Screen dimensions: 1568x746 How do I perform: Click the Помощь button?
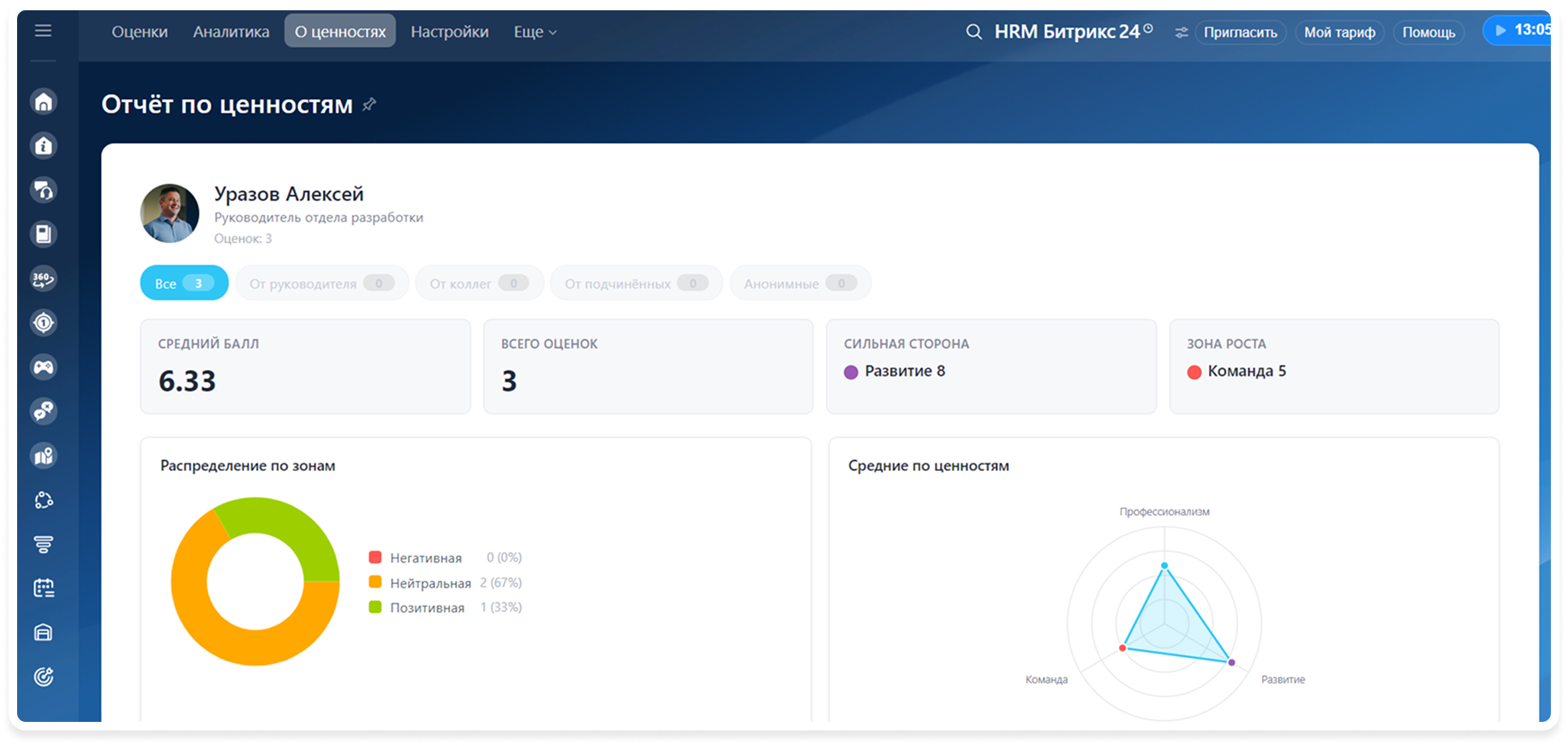[1429, 33]
